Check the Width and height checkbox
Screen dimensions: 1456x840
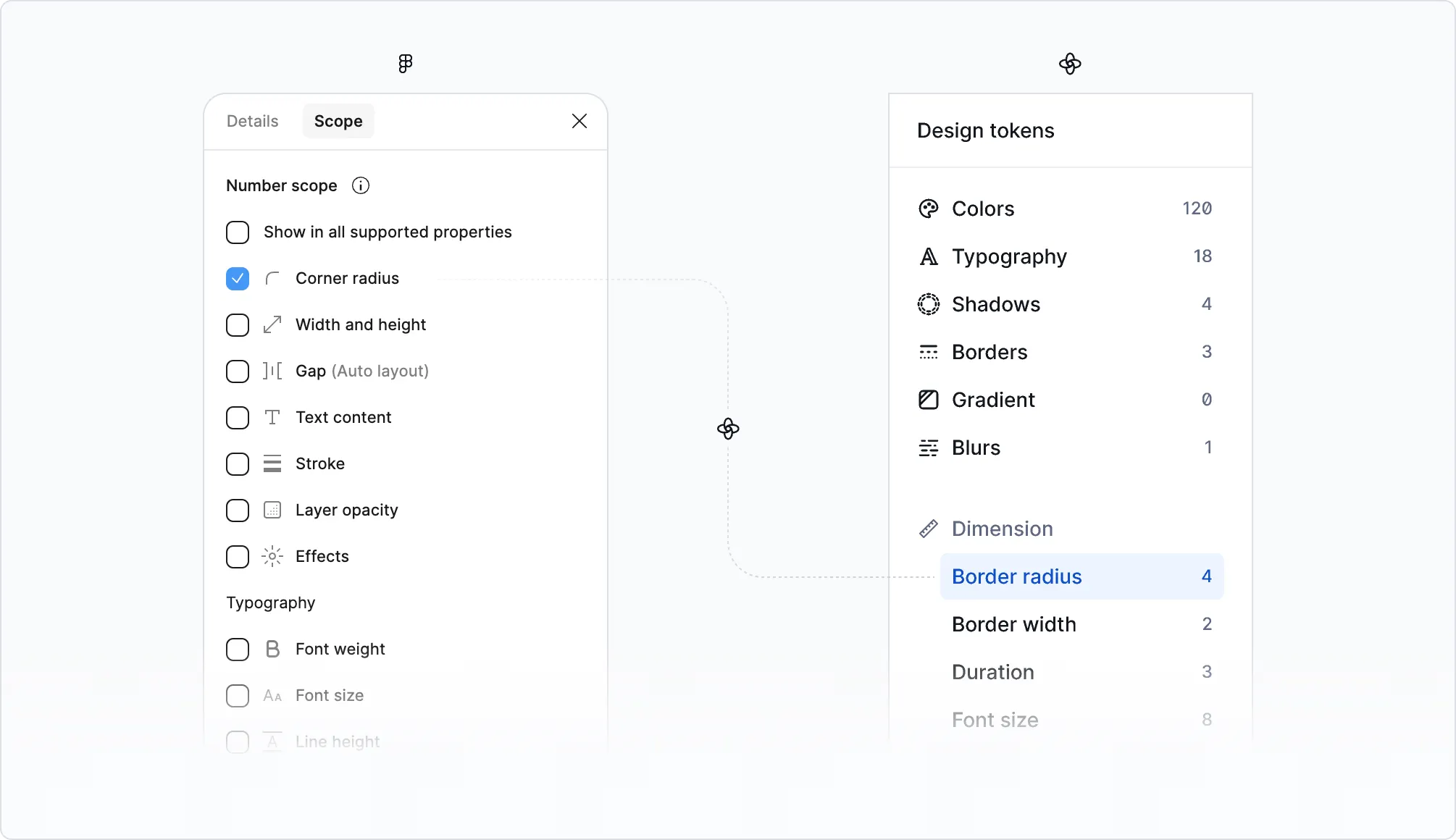pyautogui.click(x=238, y=325)
